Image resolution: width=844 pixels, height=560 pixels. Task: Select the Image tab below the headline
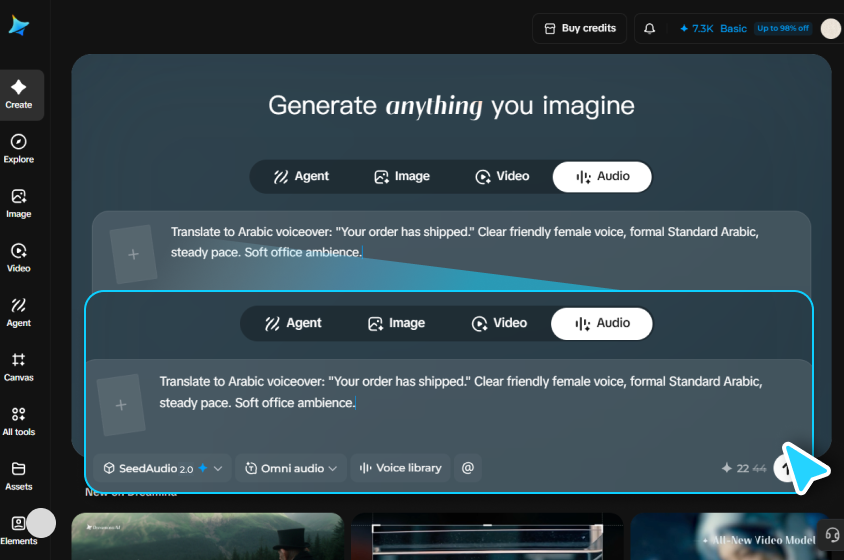pyautogui.click(x=402, y=177)
